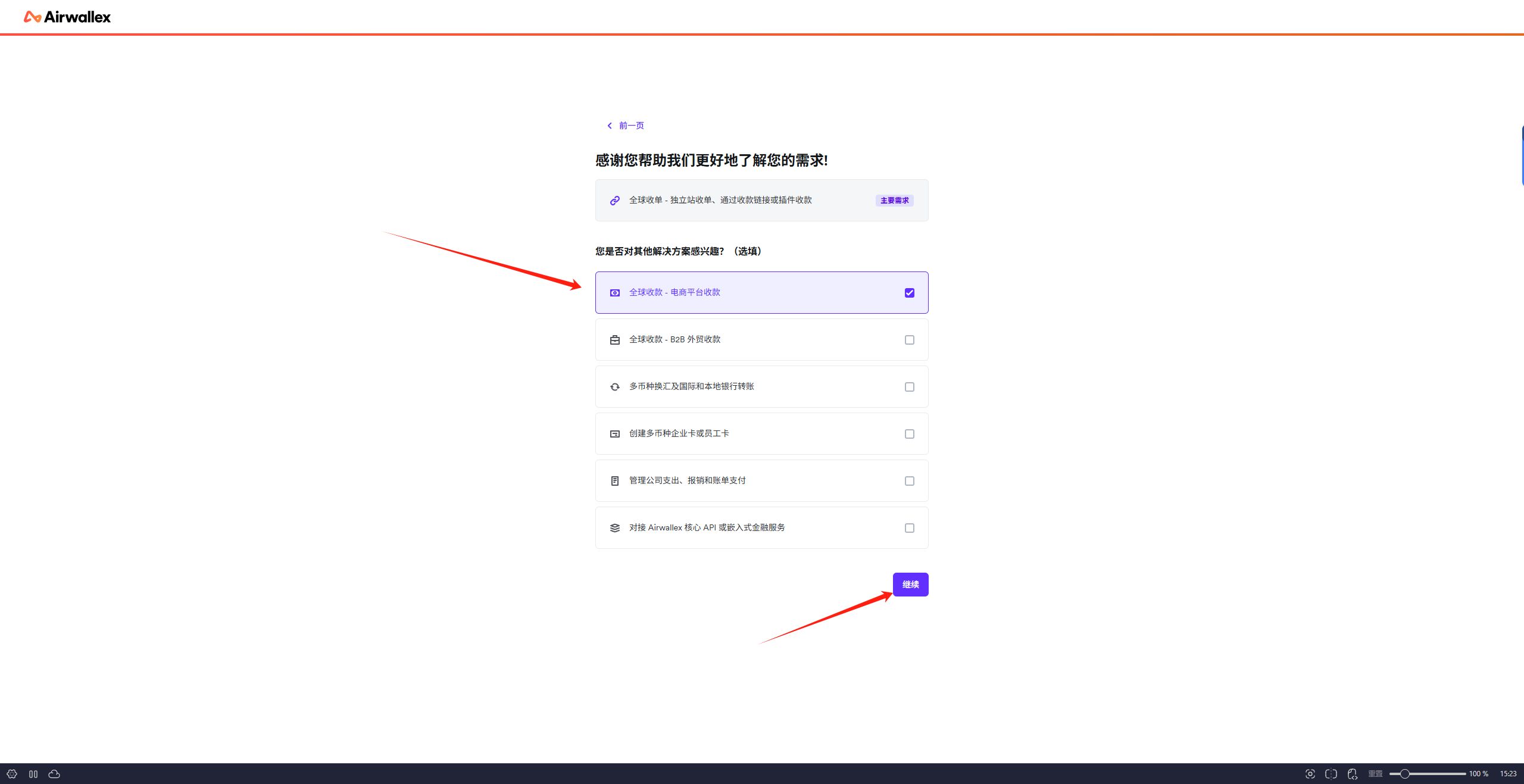The image size is (1524, 784).
Task: Click the cash icon for 电商平台收款
Action: (615, 293)
